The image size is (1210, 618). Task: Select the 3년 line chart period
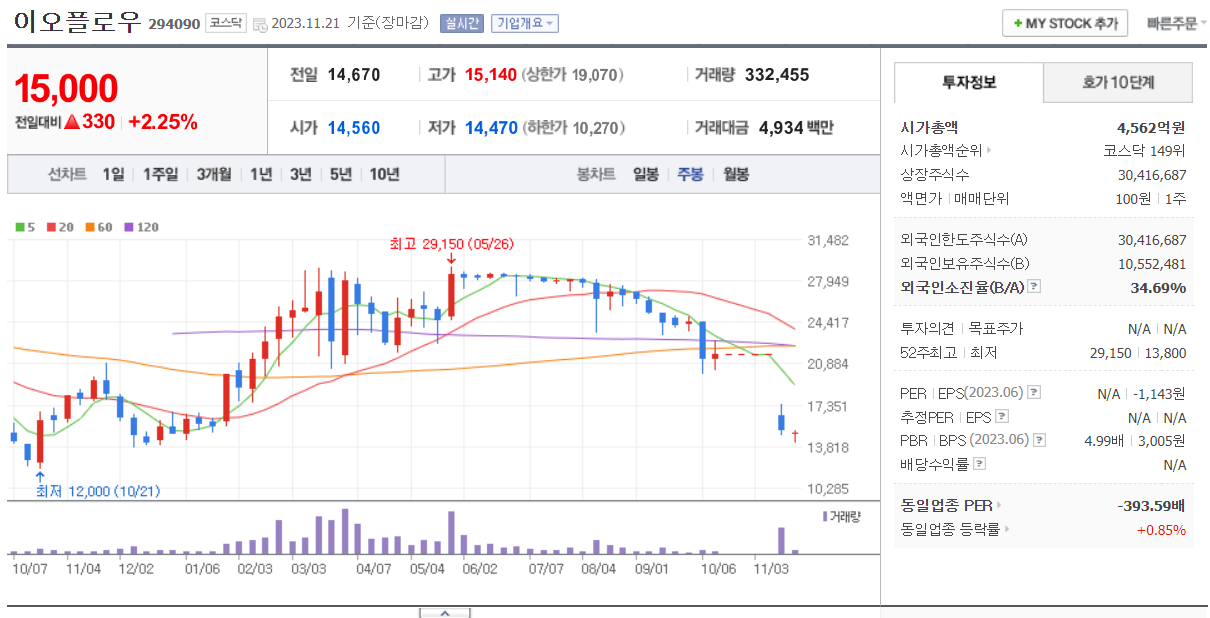301,174
